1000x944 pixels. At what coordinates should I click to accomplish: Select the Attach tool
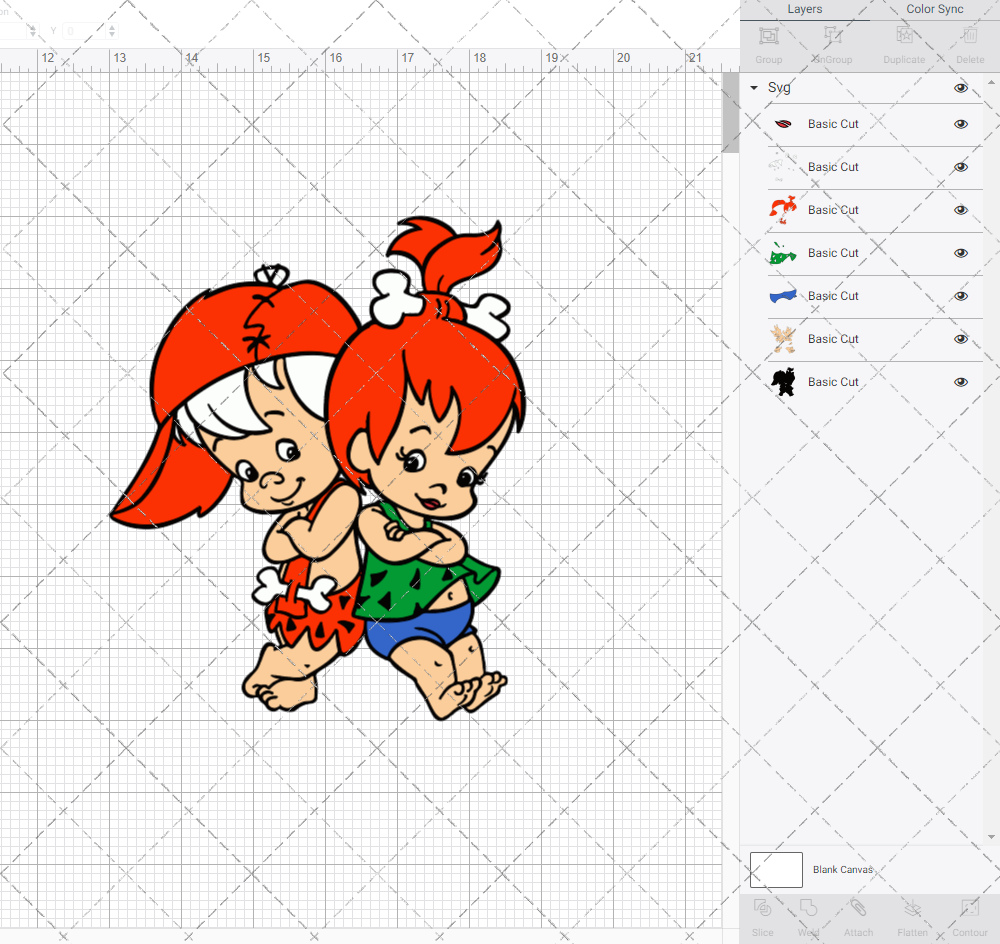pyautogui.click(x=858, y=908)
